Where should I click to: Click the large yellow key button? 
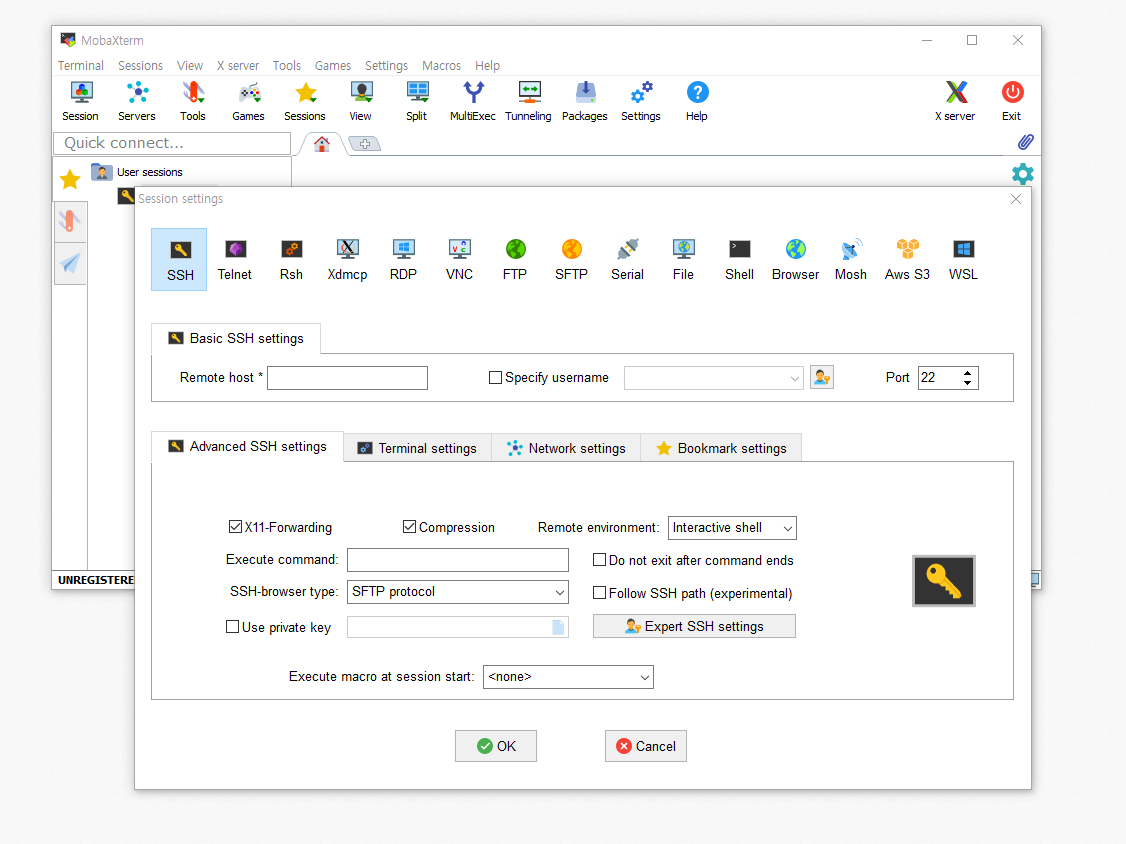click(x=944, y=581)
